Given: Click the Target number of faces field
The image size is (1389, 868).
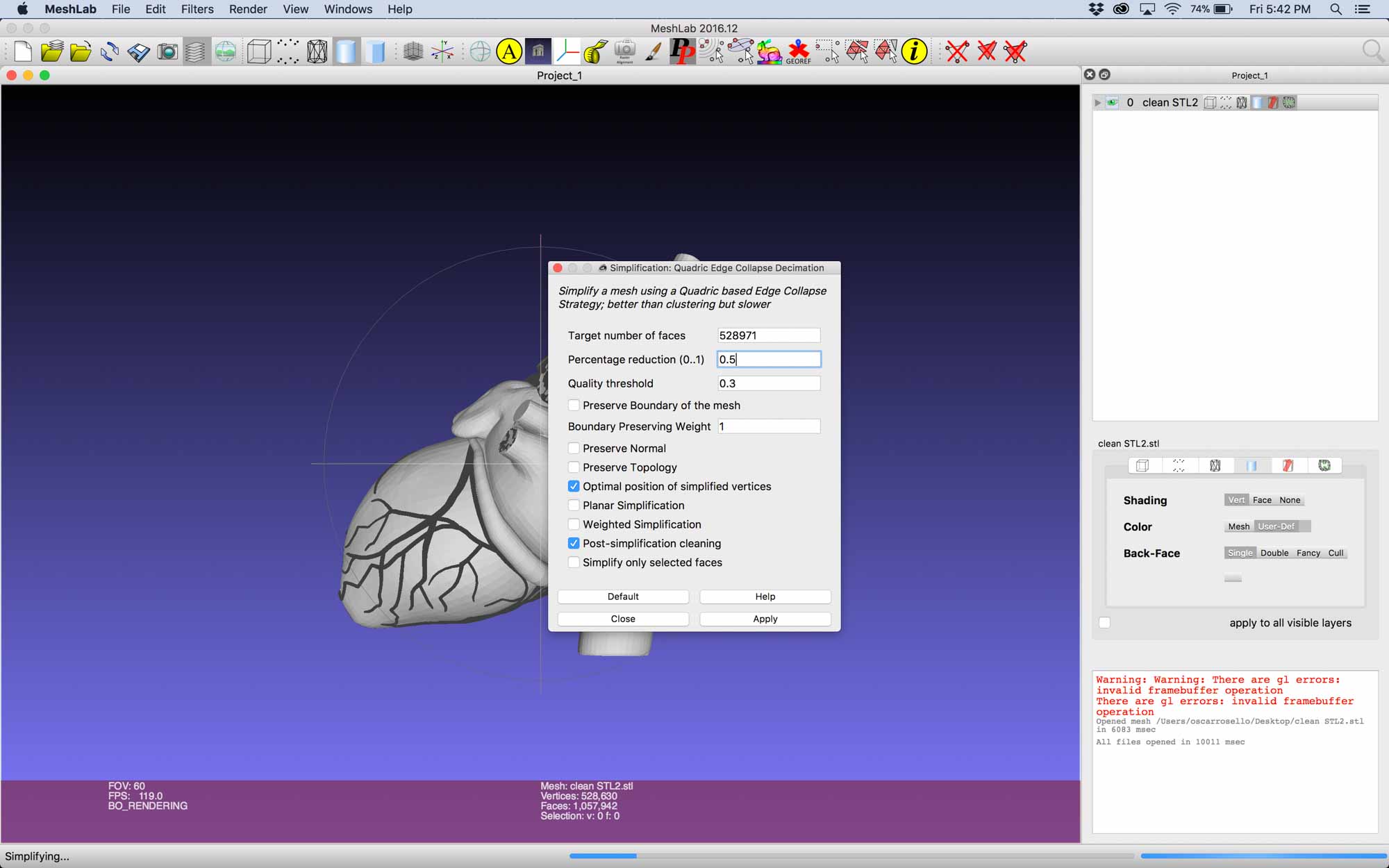Looking at the screenshot, I should tap(769, 335).
